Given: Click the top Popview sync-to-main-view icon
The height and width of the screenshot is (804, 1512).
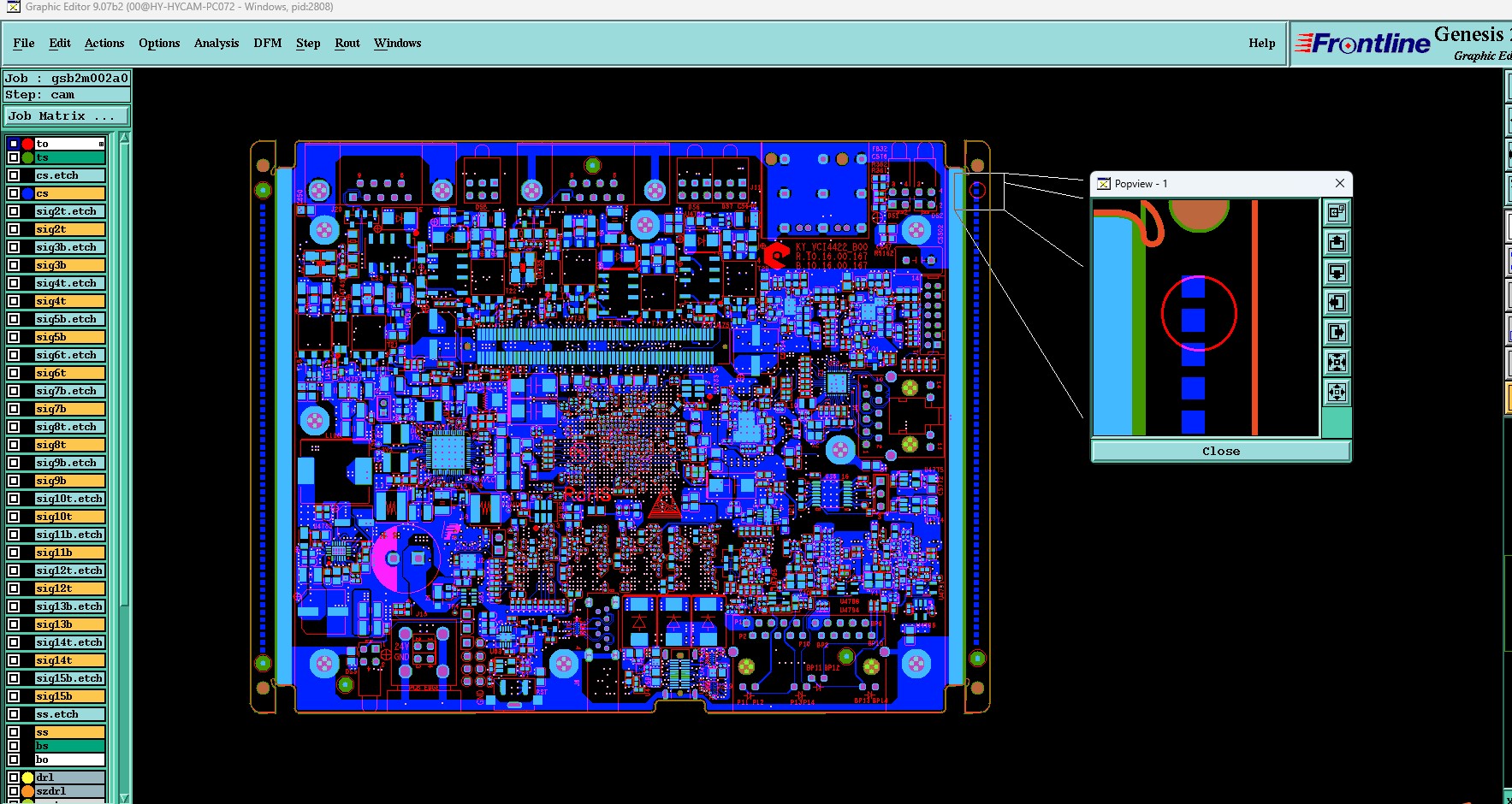Looking at the screenshot, I should pyautogui.click(x=1337, y=213).
